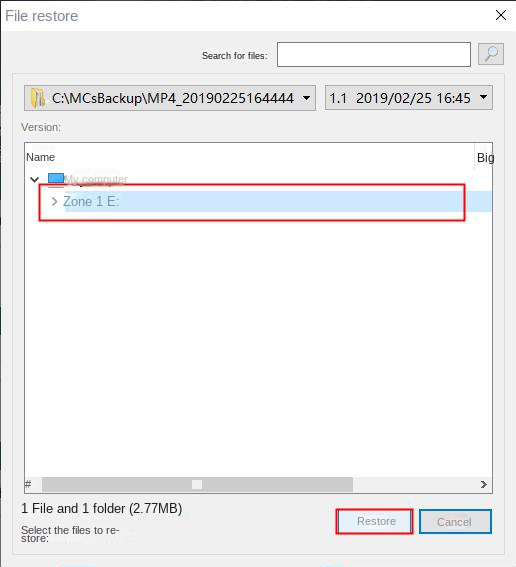The image size is (516, 567).
Task: Select the My computer tree label
Action: point(96,179)
